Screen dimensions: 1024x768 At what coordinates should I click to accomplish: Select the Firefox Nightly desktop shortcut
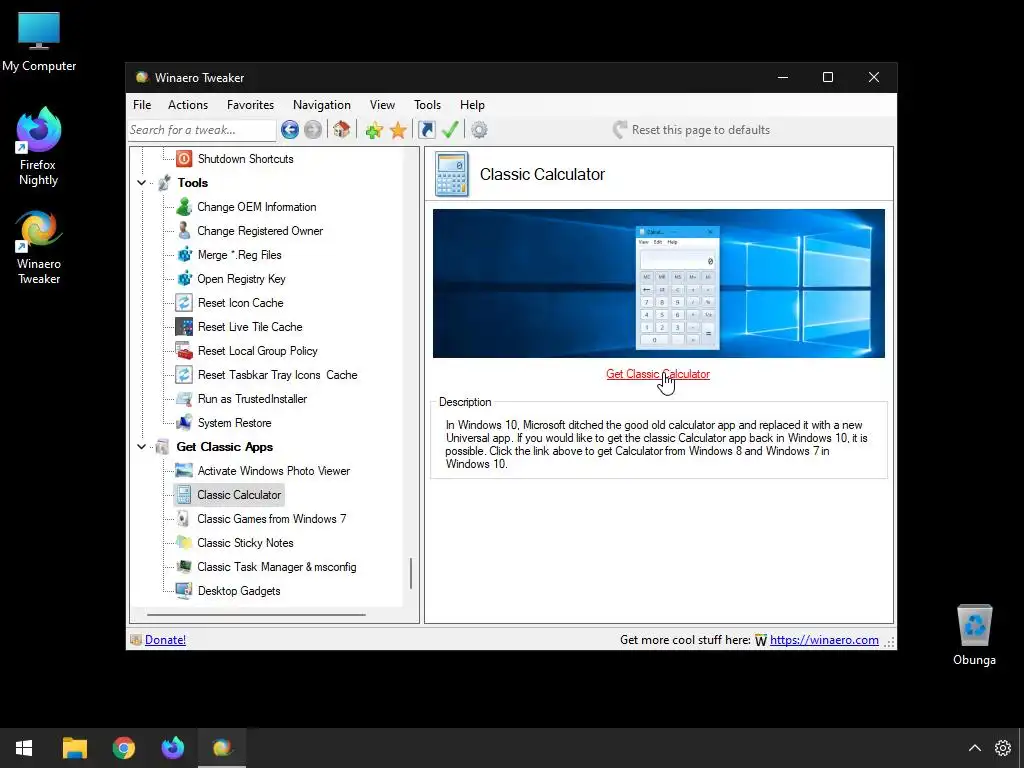(x=39, y=147)
